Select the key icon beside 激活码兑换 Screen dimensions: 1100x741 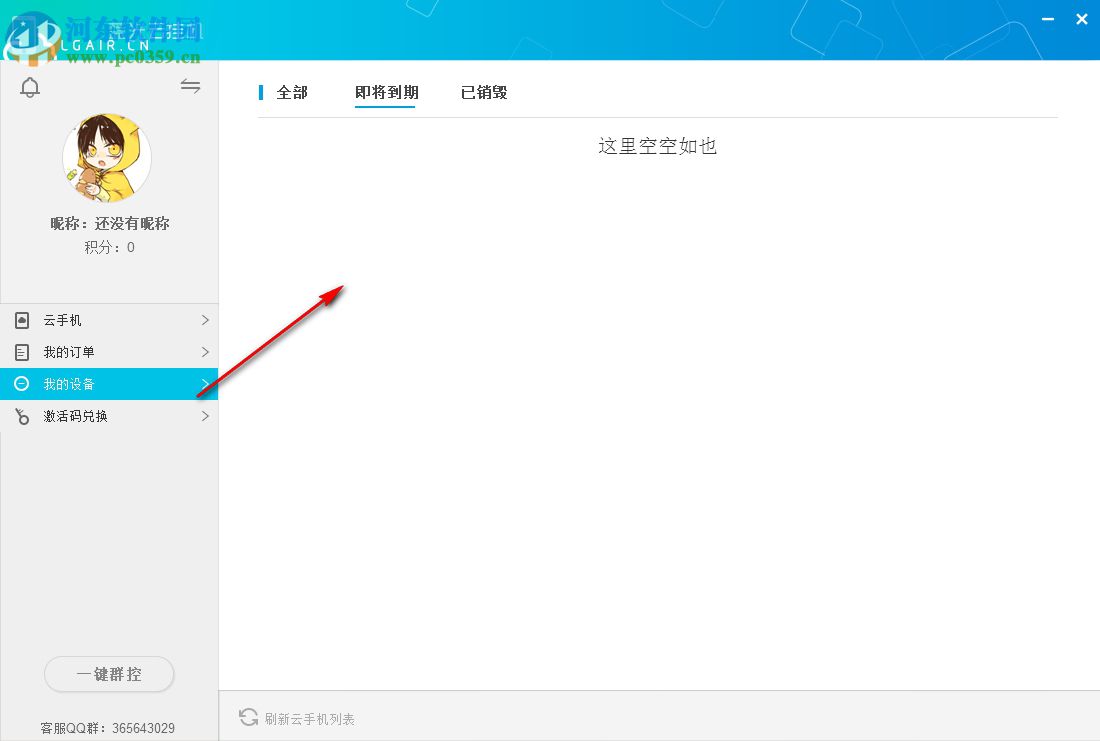pyautogui.click(x=22, y=416)
